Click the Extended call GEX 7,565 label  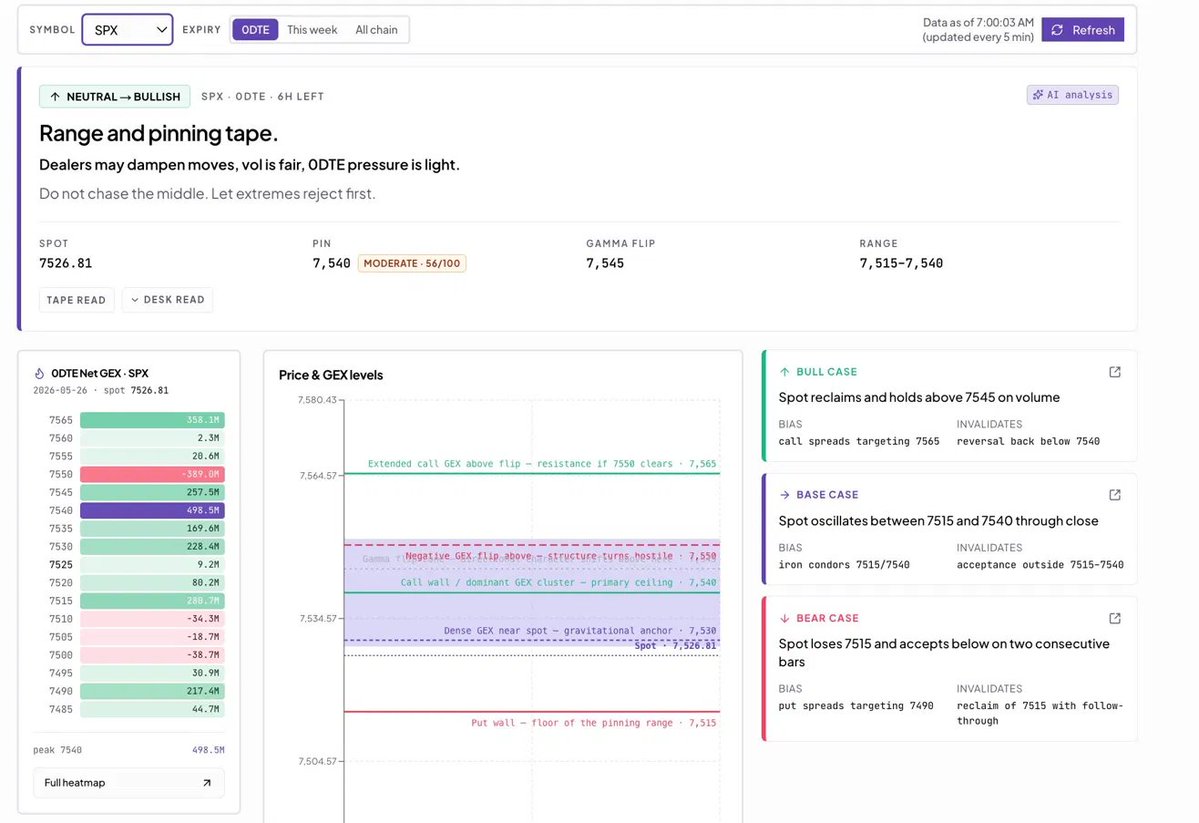542,464
